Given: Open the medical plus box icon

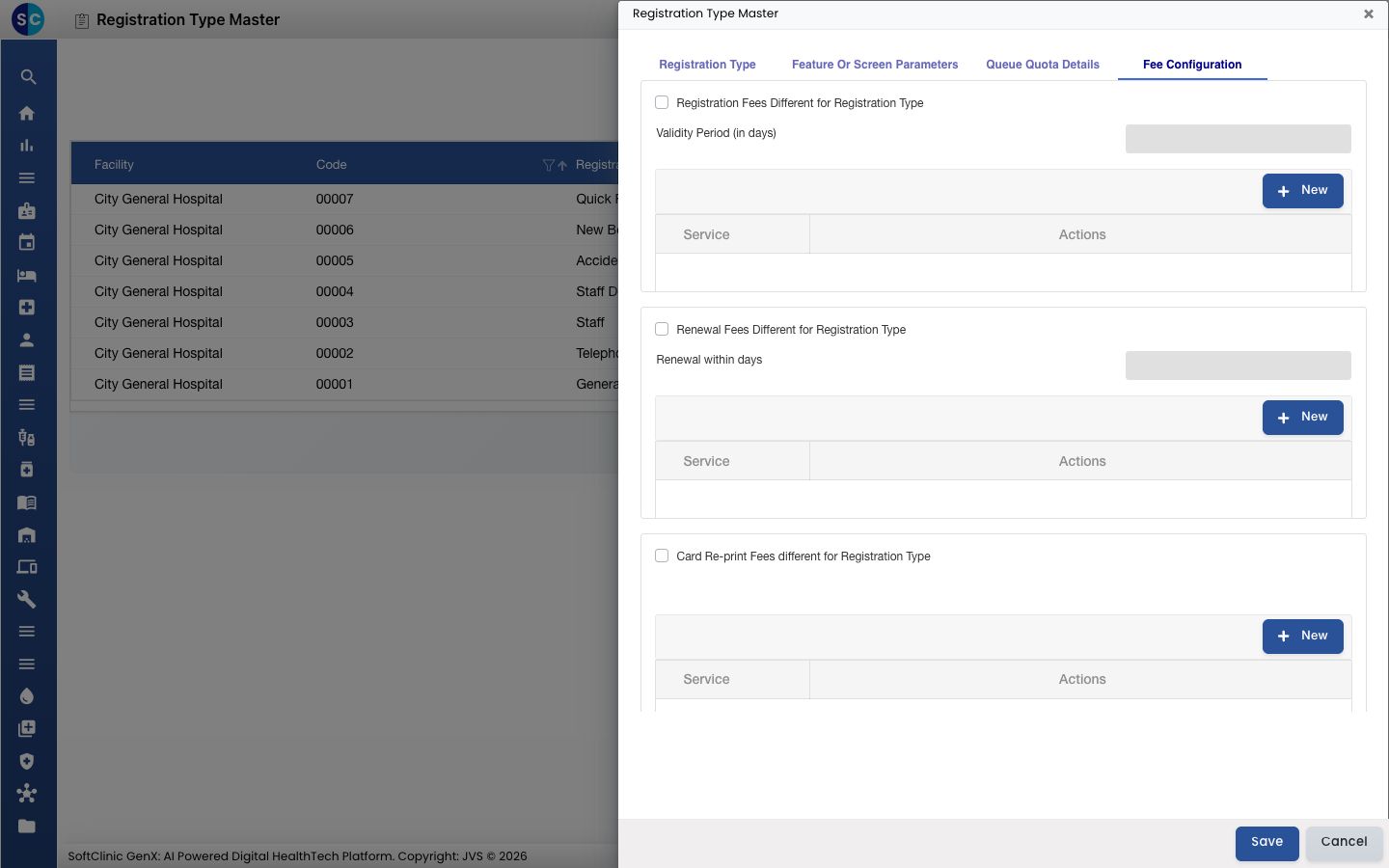Looking at the screenshot, I should click(27, 308).
